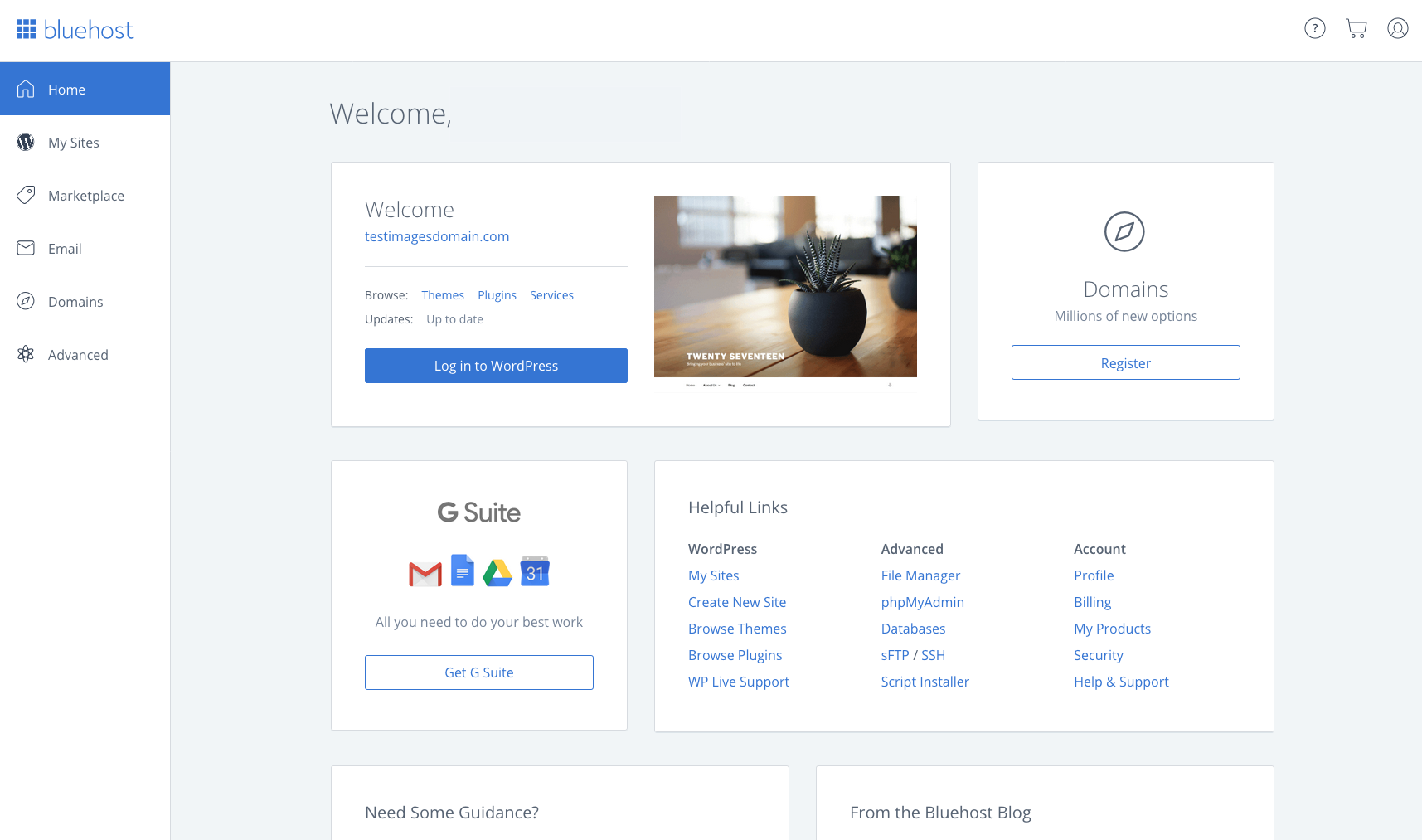1422x840 pixels.
Task: Click the Domains compass icon in sidebar
Action: click(x=25, y=301)
